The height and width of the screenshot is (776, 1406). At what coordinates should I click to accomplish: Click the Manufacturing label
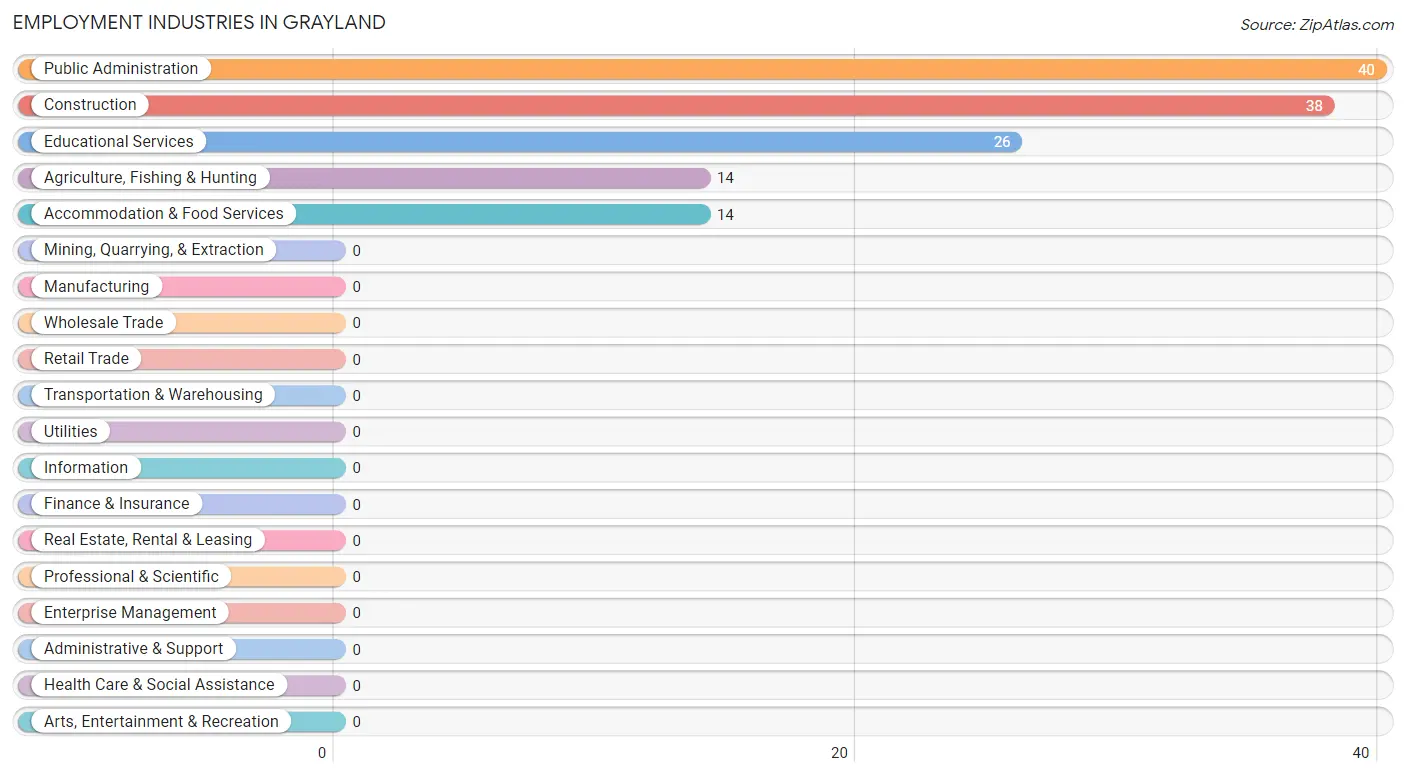coord(96,287)
